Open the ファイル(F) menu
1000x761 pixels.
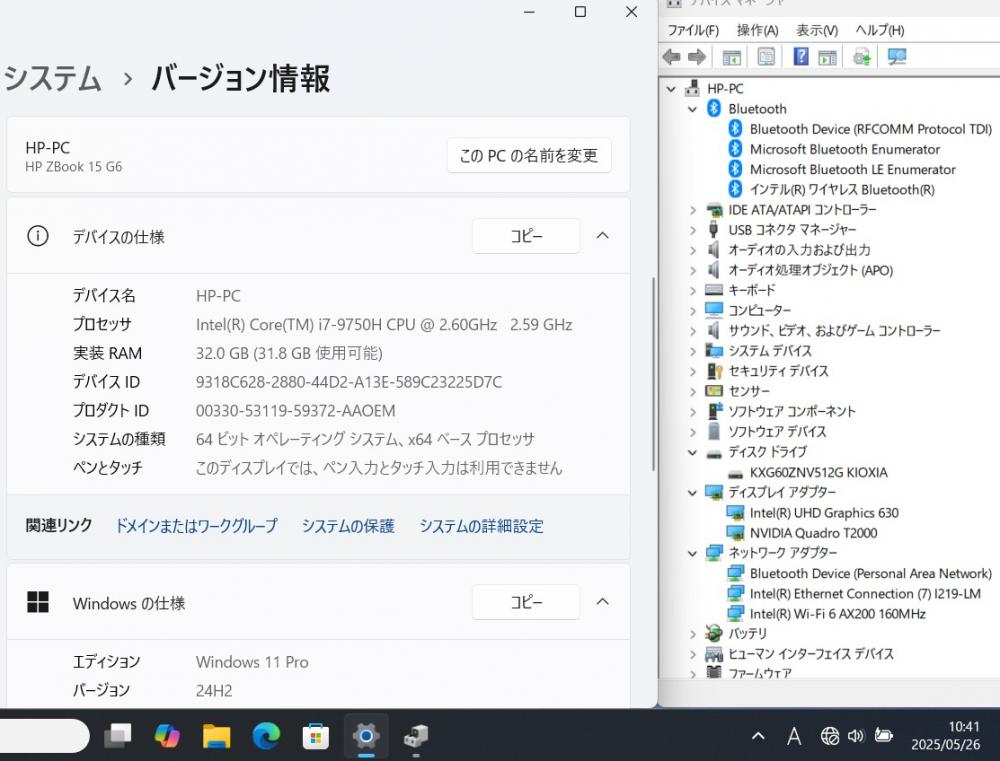(693, 30)
